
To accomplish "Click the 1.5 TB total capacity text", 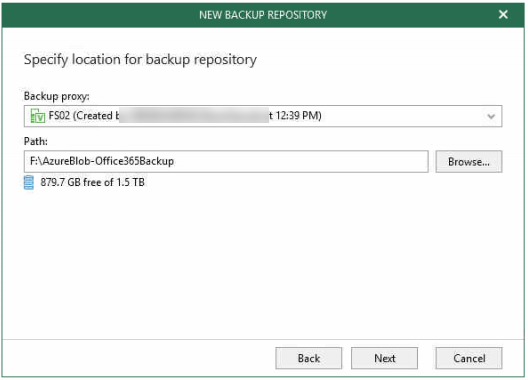I will [130, 182].
